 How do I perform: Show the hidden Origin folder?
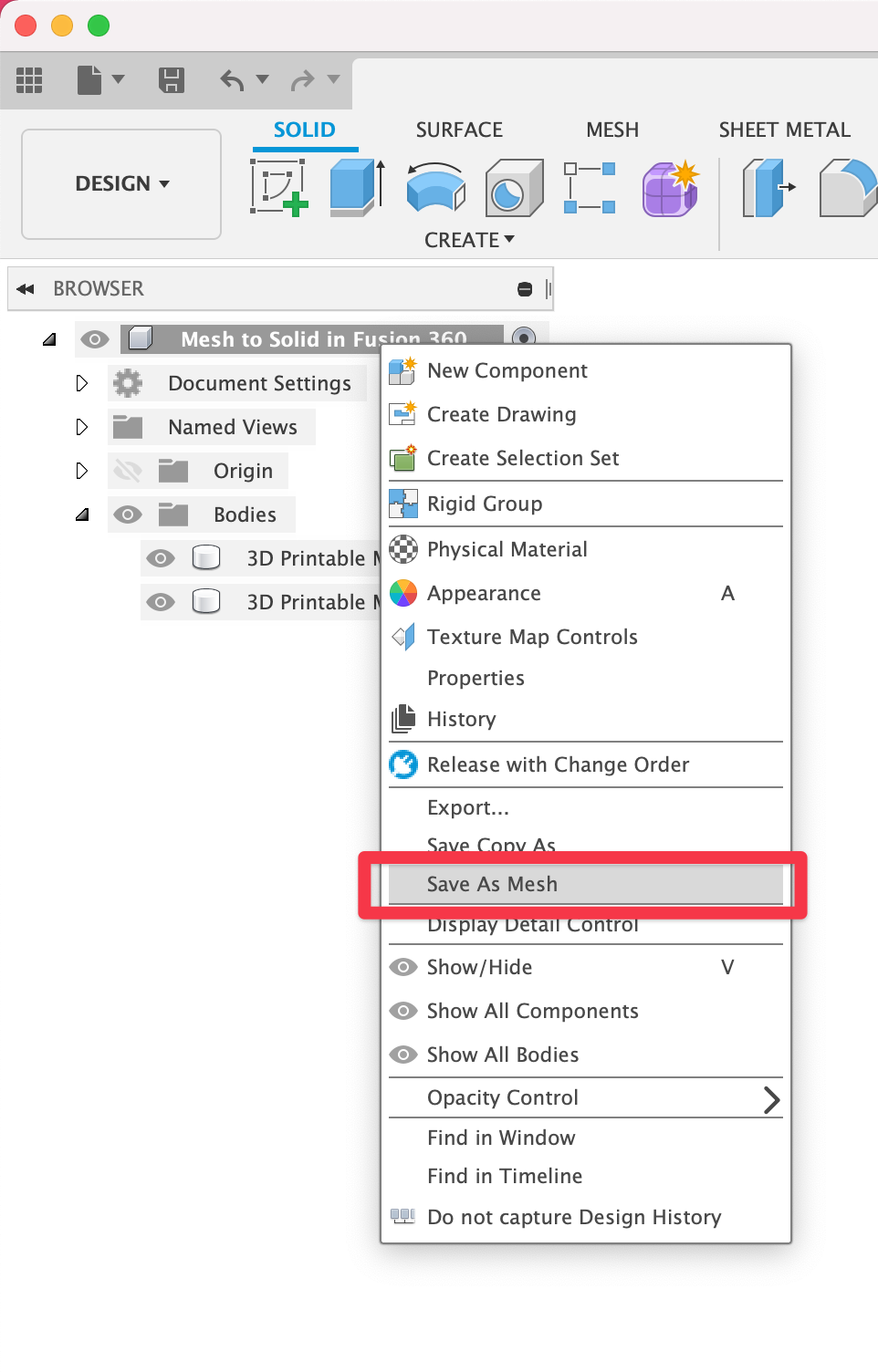pyautogui.click(x=128, y=471)
